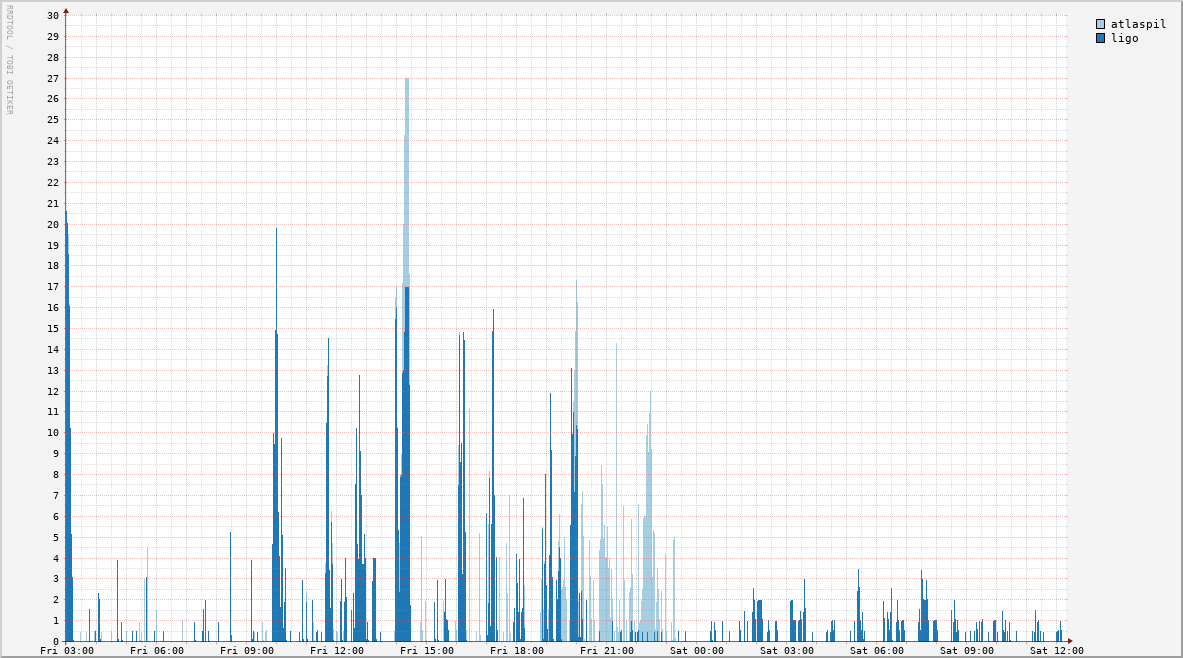Select the Sat 00:00 time label
Image resolution: width=1183 pixels, height=658 pixels.
697,651
